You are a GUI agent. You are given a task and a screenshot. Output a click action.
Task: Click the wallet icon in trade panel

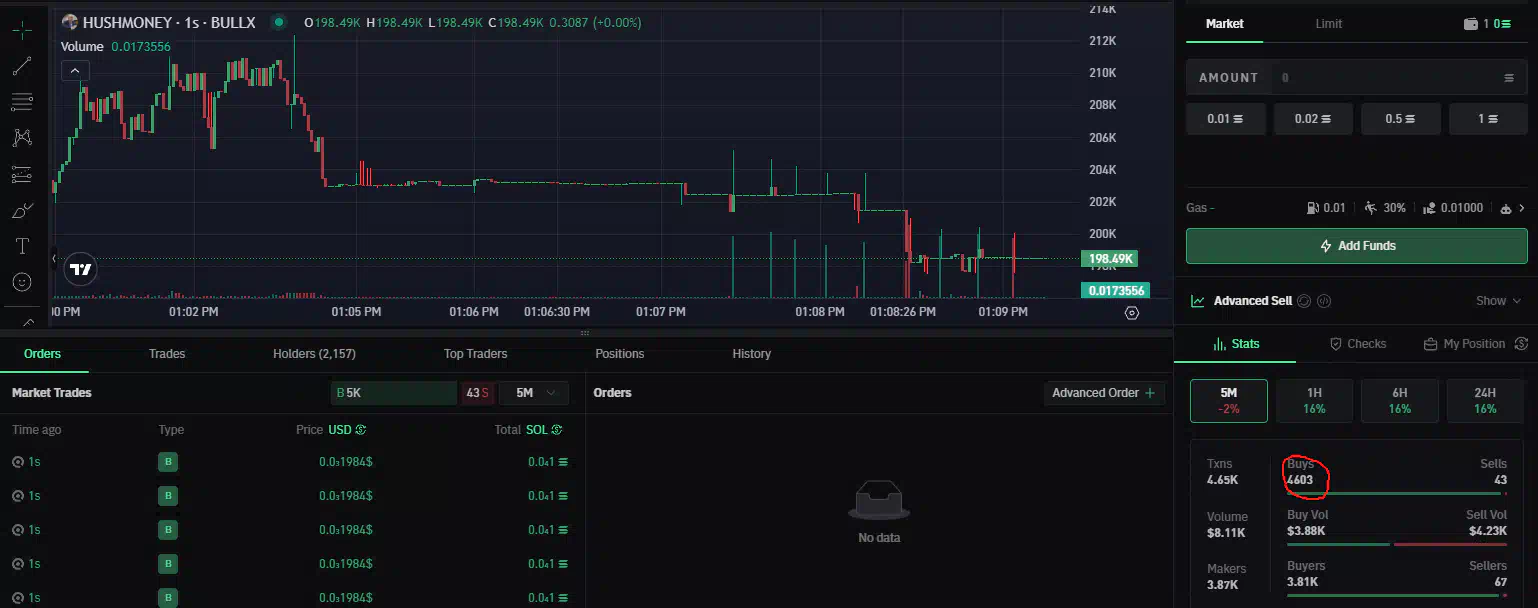pyautogui.click(x=1470, y=24)
